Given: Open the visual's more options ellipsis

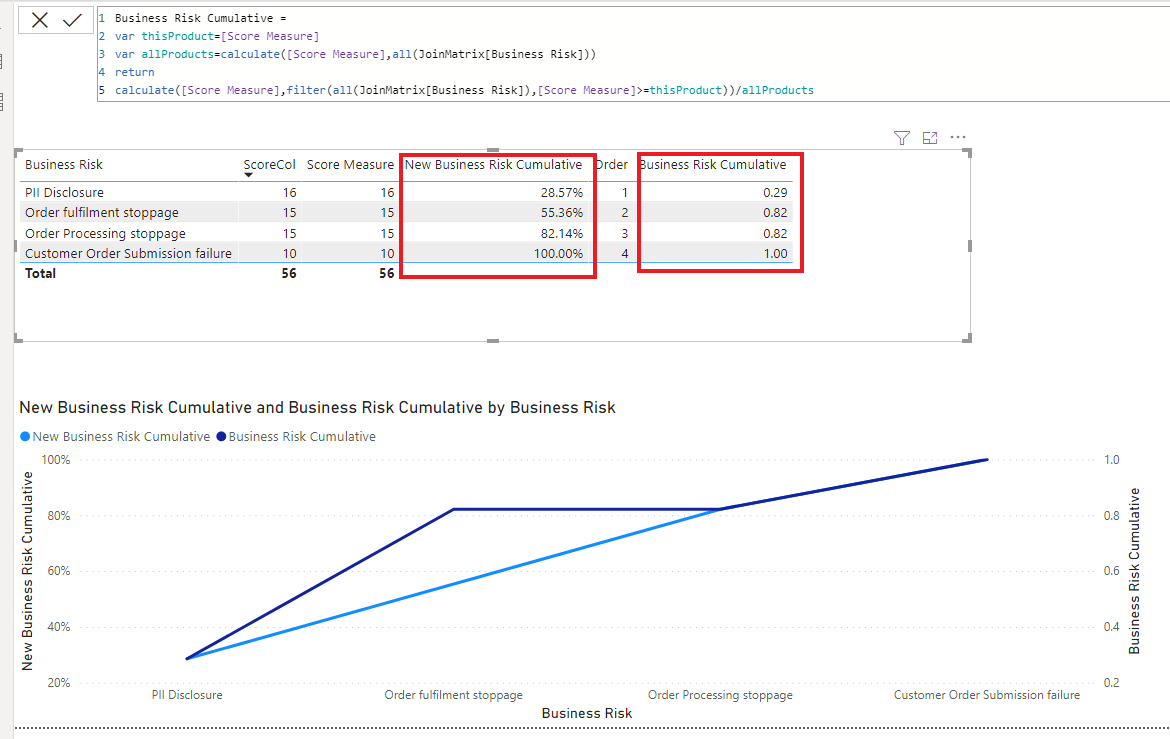Looking at the screenshot, I should (958, 137).
